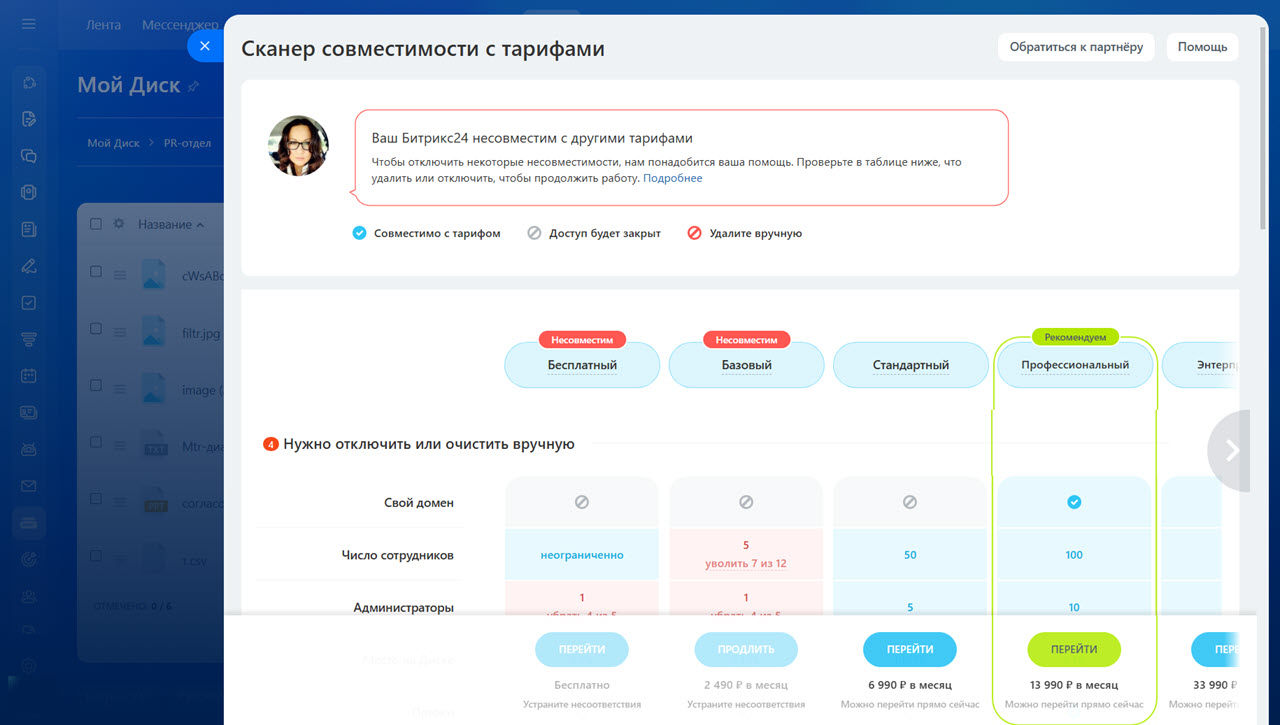
Task: Click heading Нужно отключить или очистить вручную
Action: tap(429, 444)
